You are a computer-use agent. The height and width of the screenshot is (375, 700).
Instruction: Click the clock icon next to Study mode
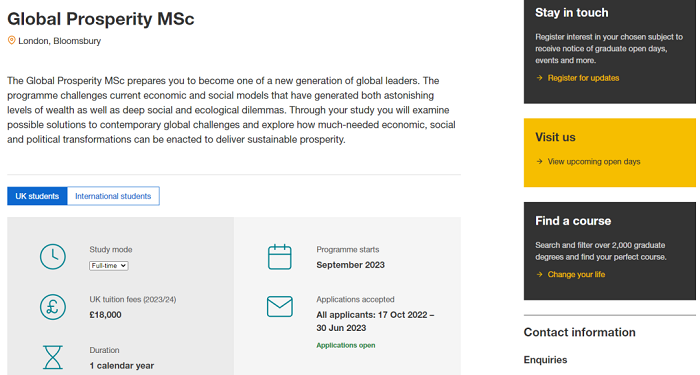click(53, 257)
